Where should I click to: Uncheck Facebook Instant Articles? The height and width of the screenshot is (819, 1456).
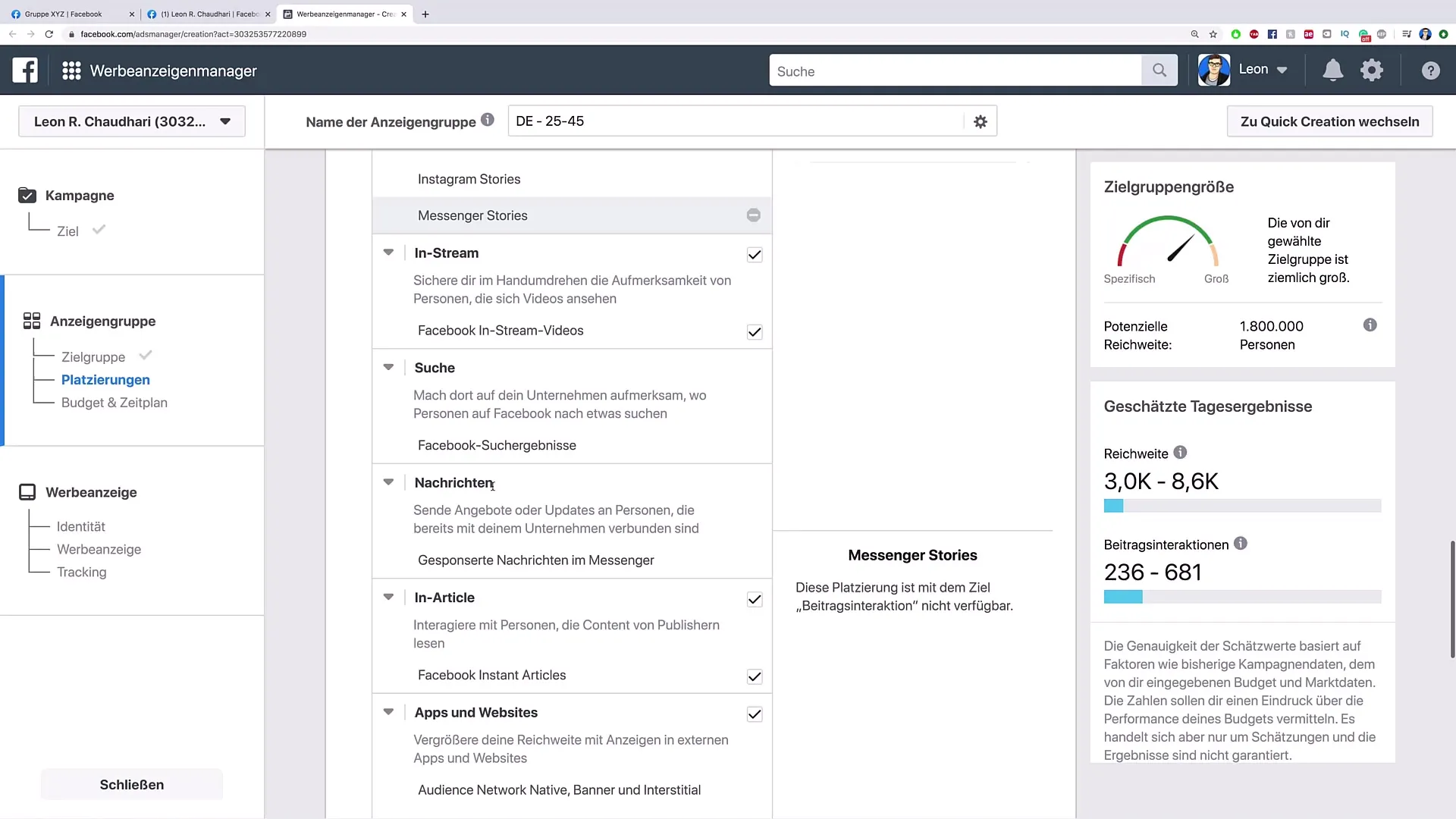[755, 677]
